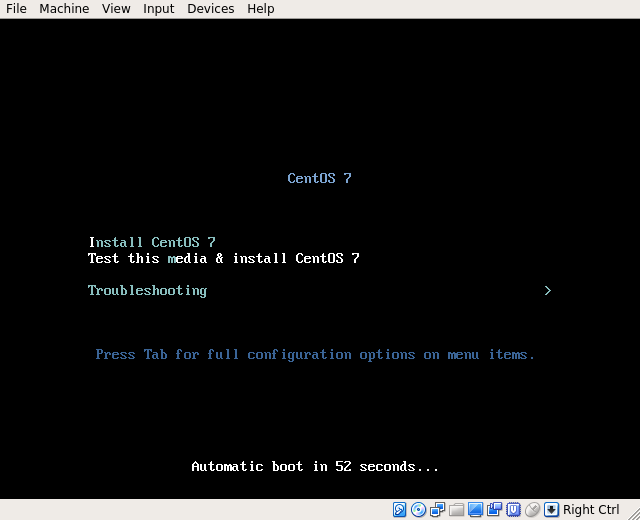The image size is (640, 520).
Task: Click the Right Ctrl host key label
Action: click(591, 509)
